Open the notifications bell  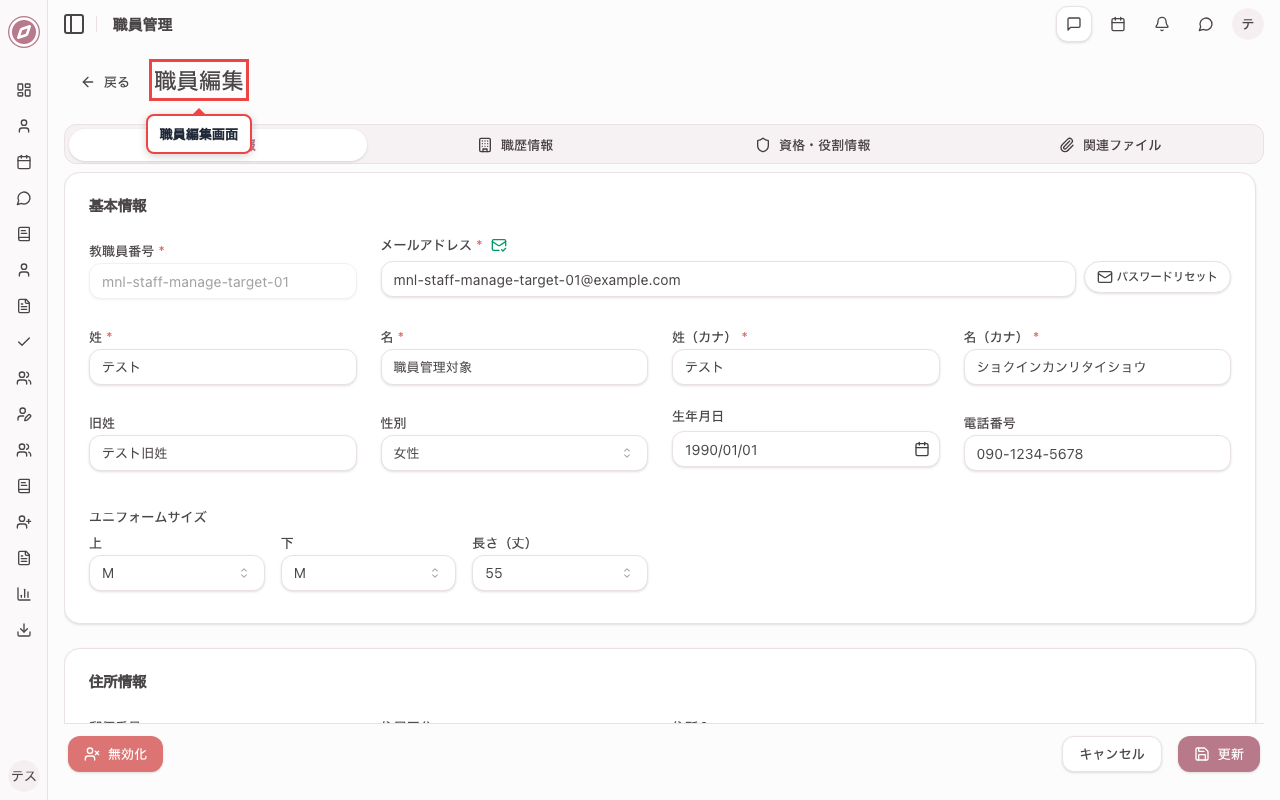pyautogui.click(x=1162, y=24)
